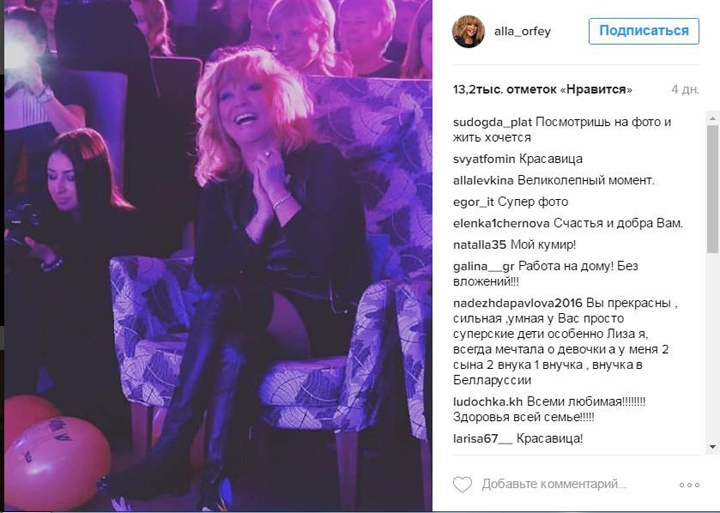Click the Подписаться follow button
720x513 pixels.
644,31
